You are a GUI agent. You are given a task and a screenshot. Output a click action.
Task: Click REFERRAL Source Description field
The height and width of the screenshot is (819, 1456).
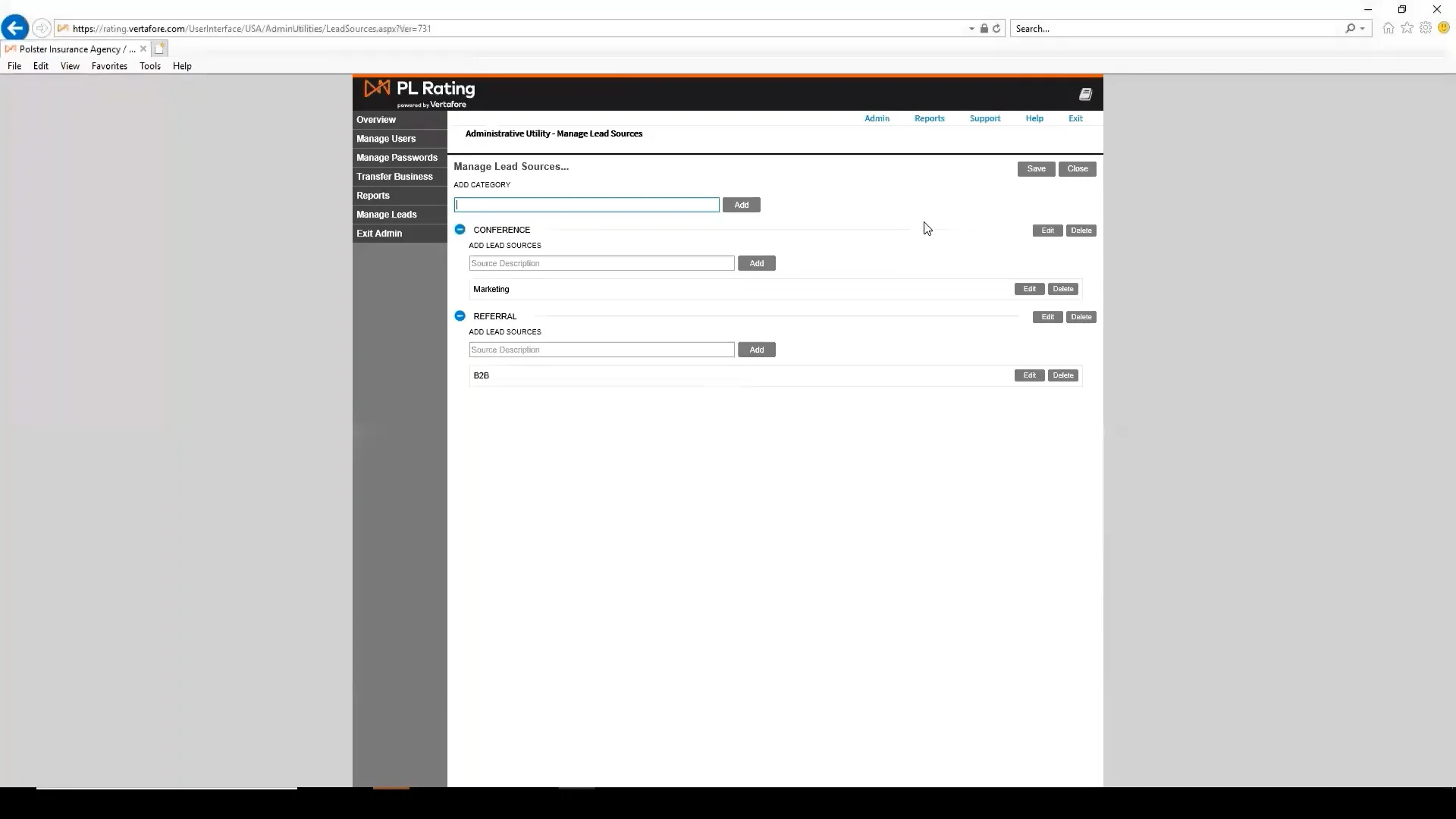coord(601,350)
